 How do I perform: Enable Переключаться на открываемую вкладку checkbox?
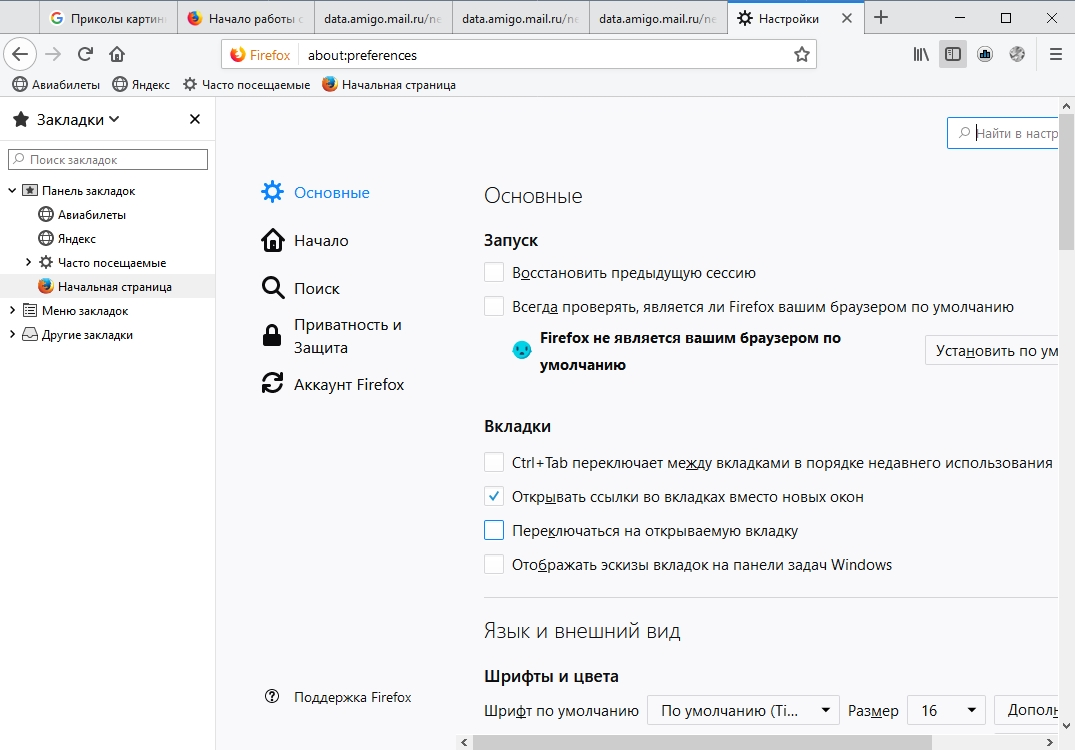494,530
